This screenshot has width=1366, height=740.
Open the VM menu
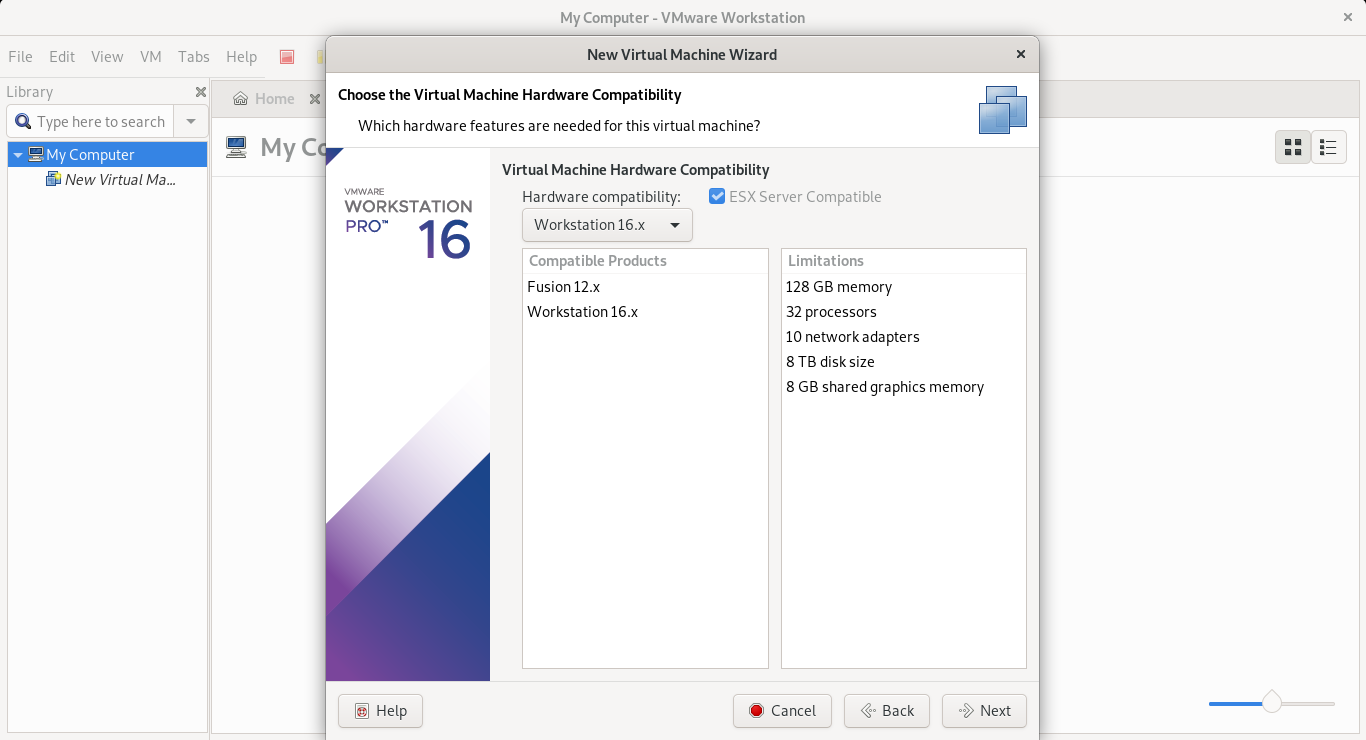pos(151,57)
